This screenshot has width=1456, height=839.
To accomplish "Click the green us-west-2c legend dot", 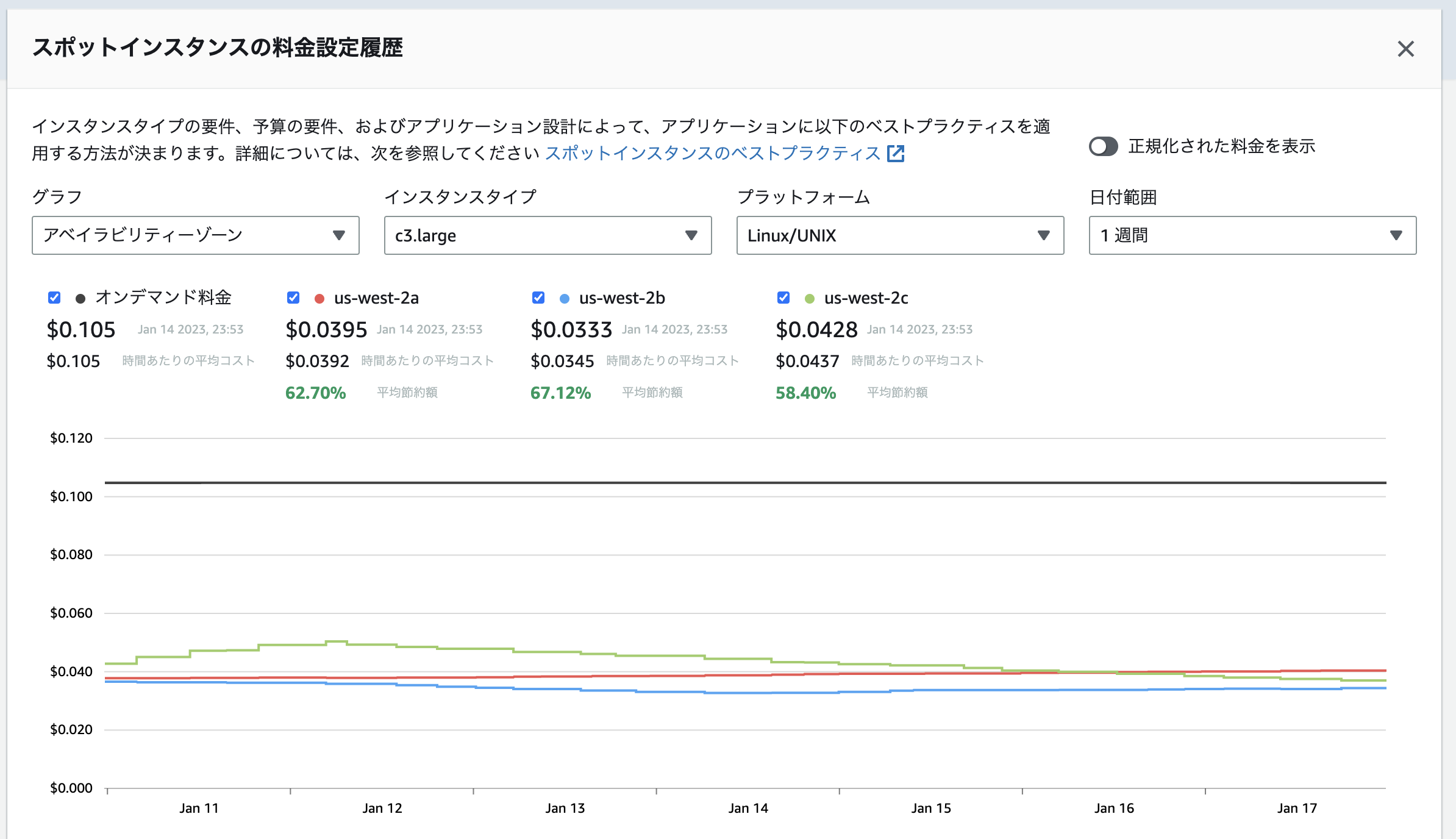I will pos(810,299).
